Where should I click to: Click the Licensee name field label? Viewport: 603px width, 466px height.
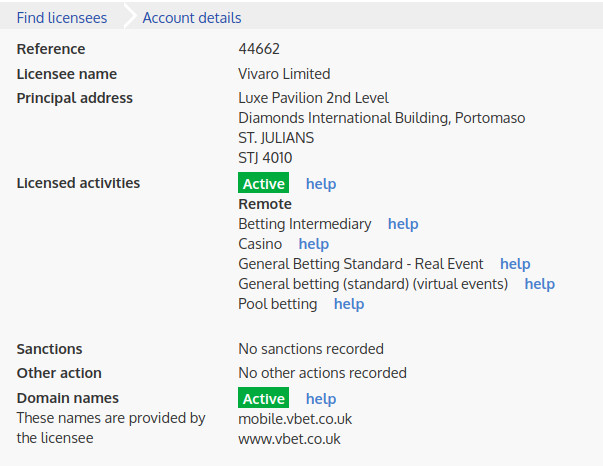tap(67, 73)
